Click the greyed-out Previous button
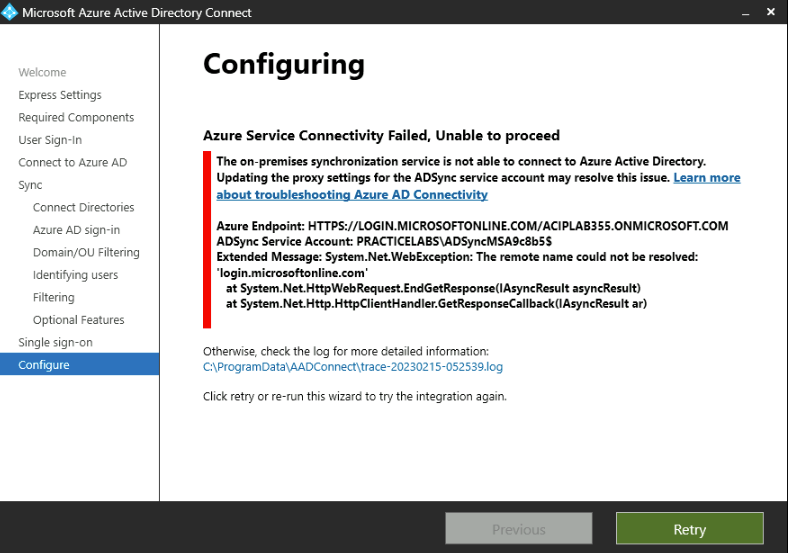 tap(519, 528)
